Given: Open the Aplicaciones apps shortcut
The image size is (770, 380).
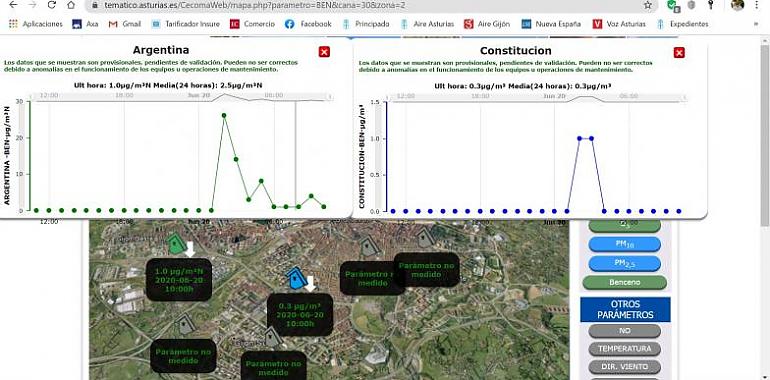Looking at the screenshot, I should [x=36, y=24].
